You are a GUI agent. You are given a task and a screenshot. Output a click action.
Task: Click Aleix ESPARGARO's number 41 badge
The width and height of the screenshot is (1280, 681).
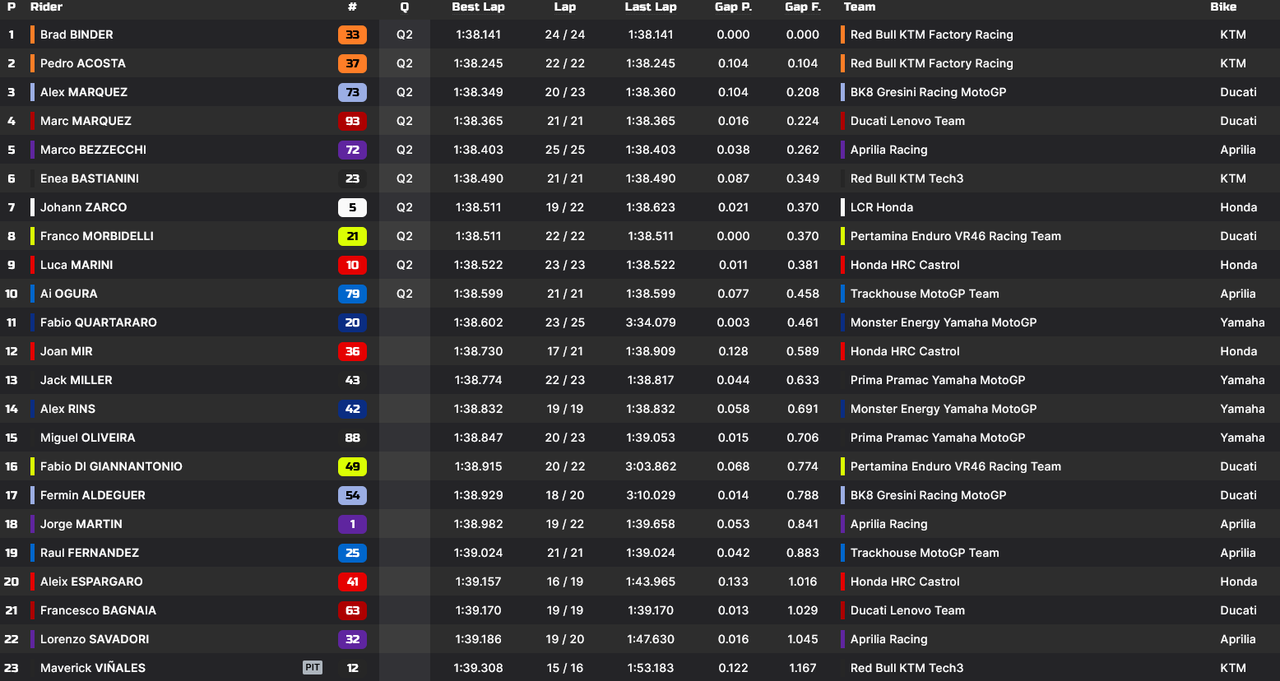(x=352, y=582)
